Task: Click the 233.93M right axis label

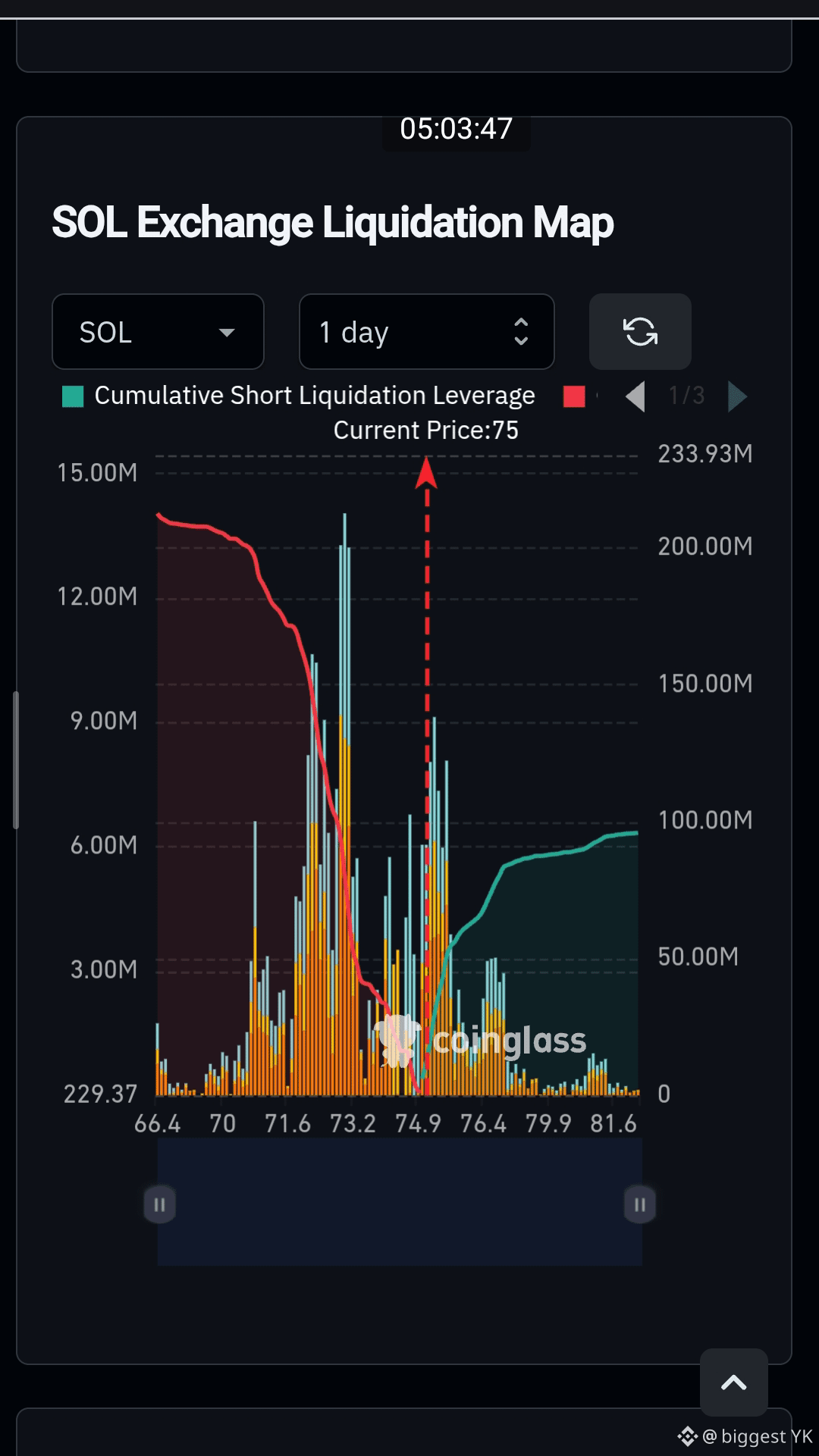Action: tap(705, 454)
